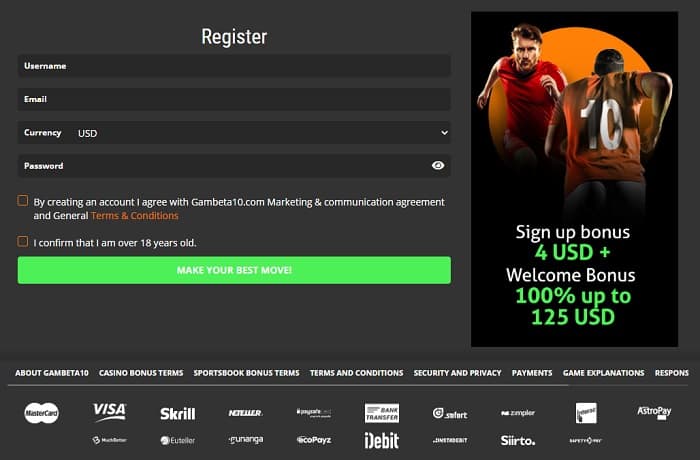Select the VISA payment icon
This screenshot has width=700, height=460.
click(109, 412)
